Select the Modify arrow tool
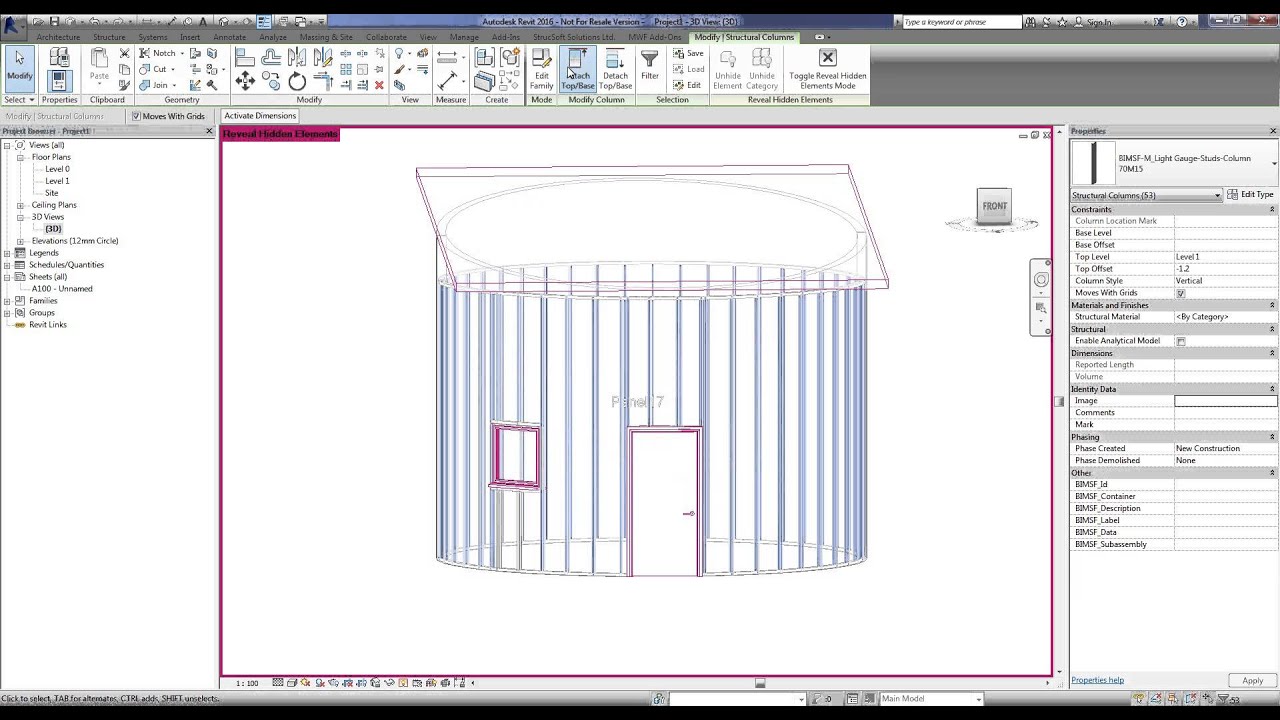 pos(19,66)
